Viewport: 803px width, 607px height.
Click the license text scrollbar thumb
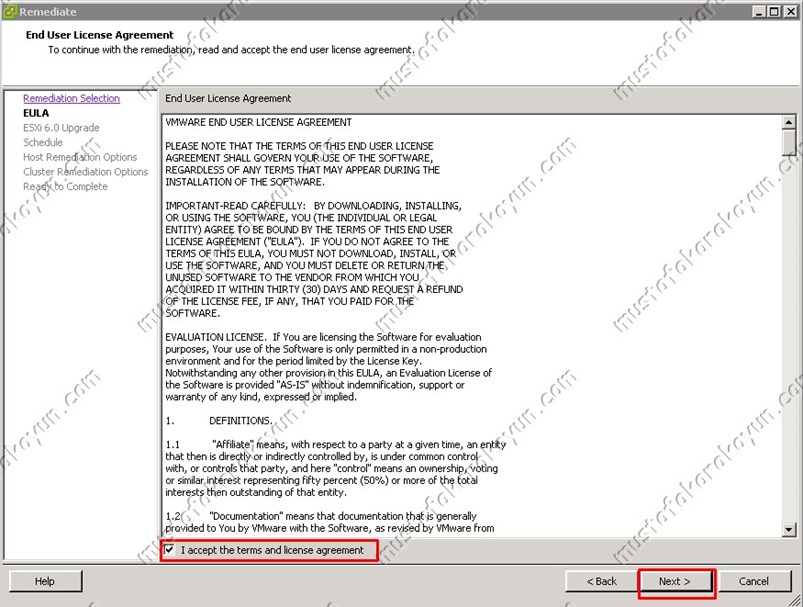click(789, 142)
